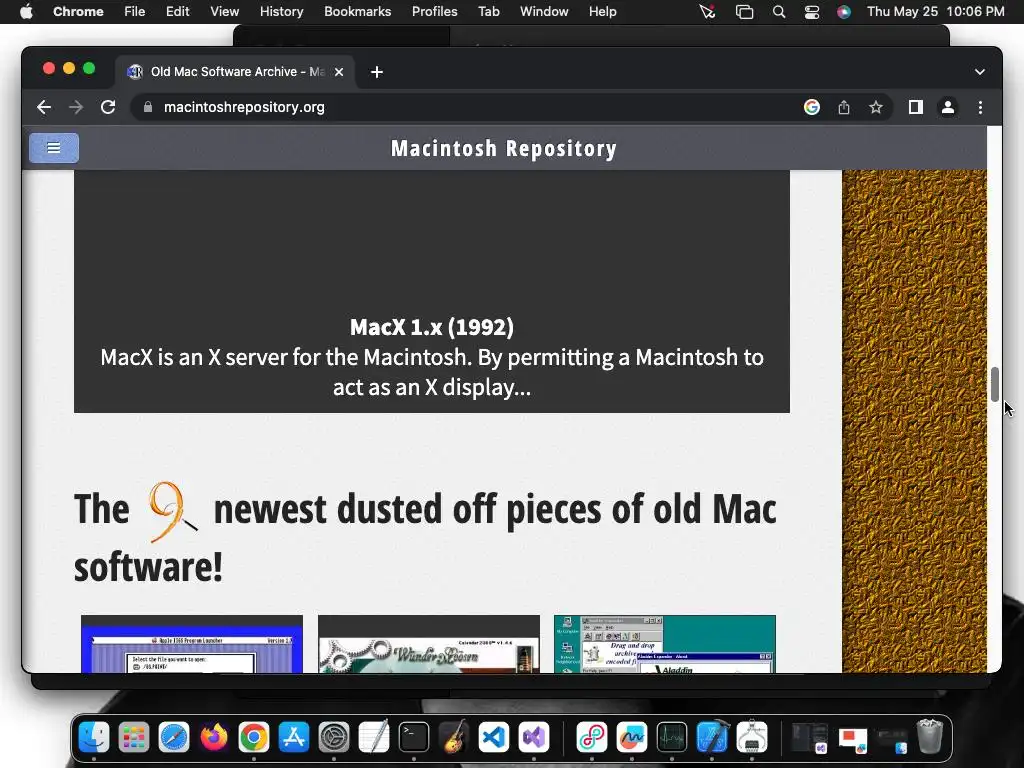Open Visual Studio from the Dock
The height and width of the screenshot is (768, 1024).
point(534,737)
